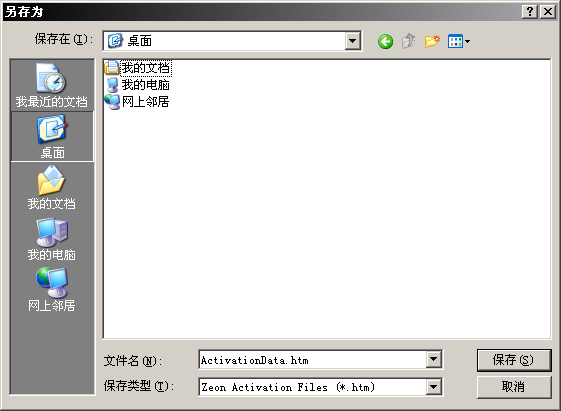Create a new folder
Viewport: 561px width, 411px height.
point(432,41)
